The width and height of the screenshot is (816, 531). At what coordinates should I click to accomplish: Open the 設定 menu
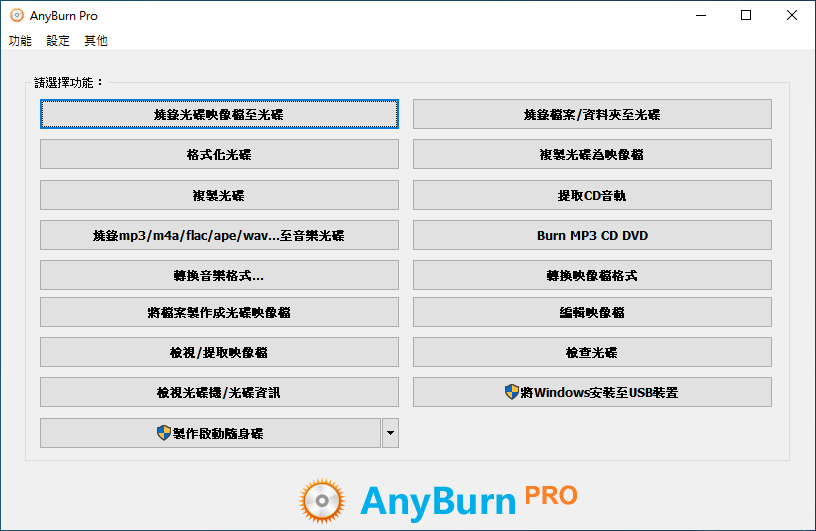[x=58, y=41]
